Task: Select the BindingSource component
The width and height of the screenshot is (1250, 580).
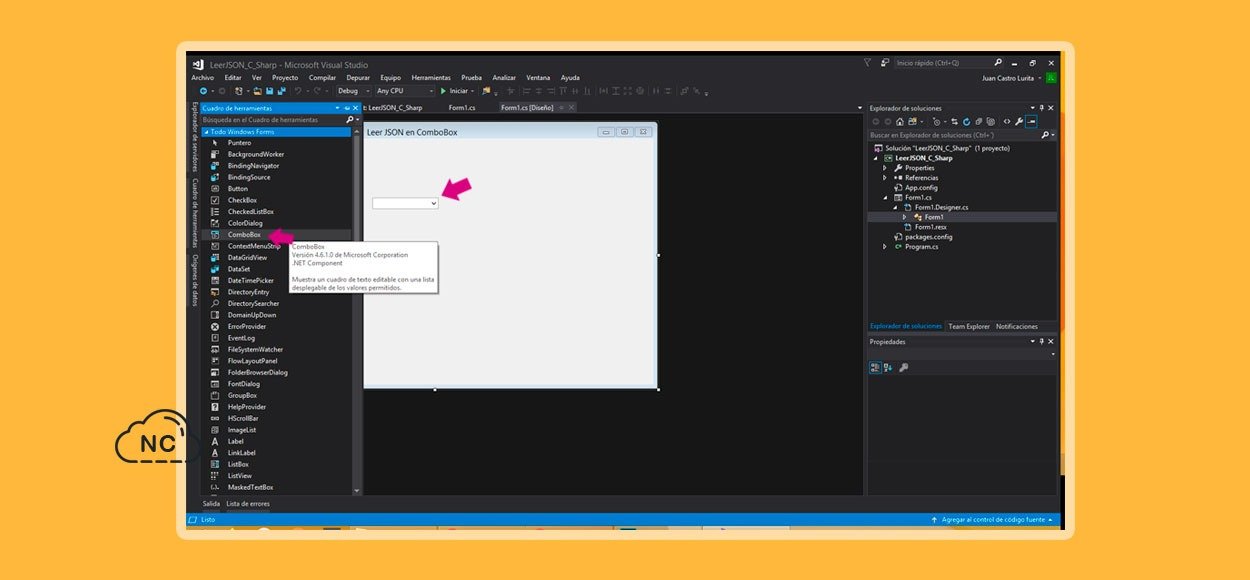Action: [x=249, y=177]
